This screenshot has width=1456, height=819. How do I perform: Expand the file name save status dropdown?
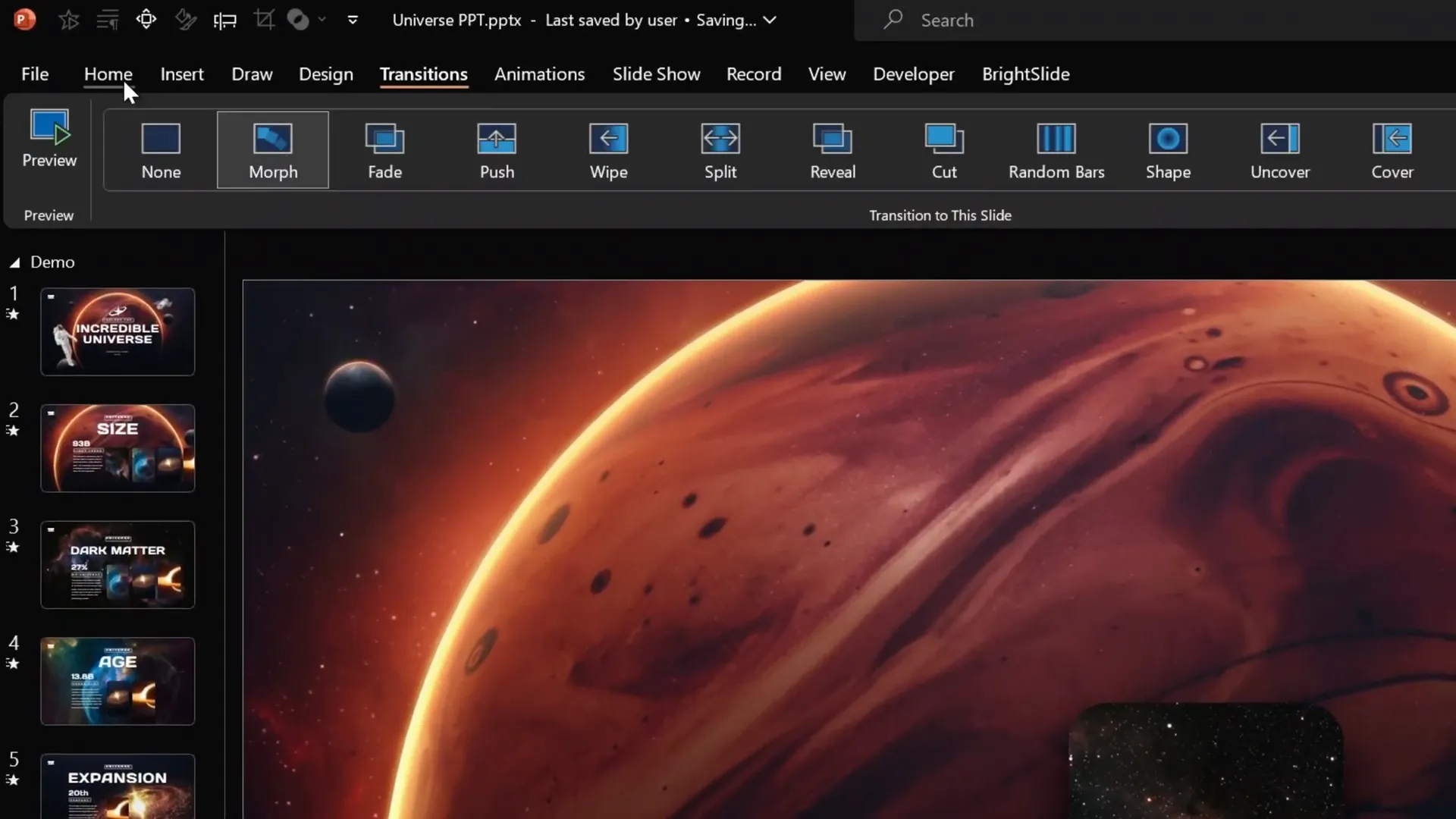coord(770,20)
